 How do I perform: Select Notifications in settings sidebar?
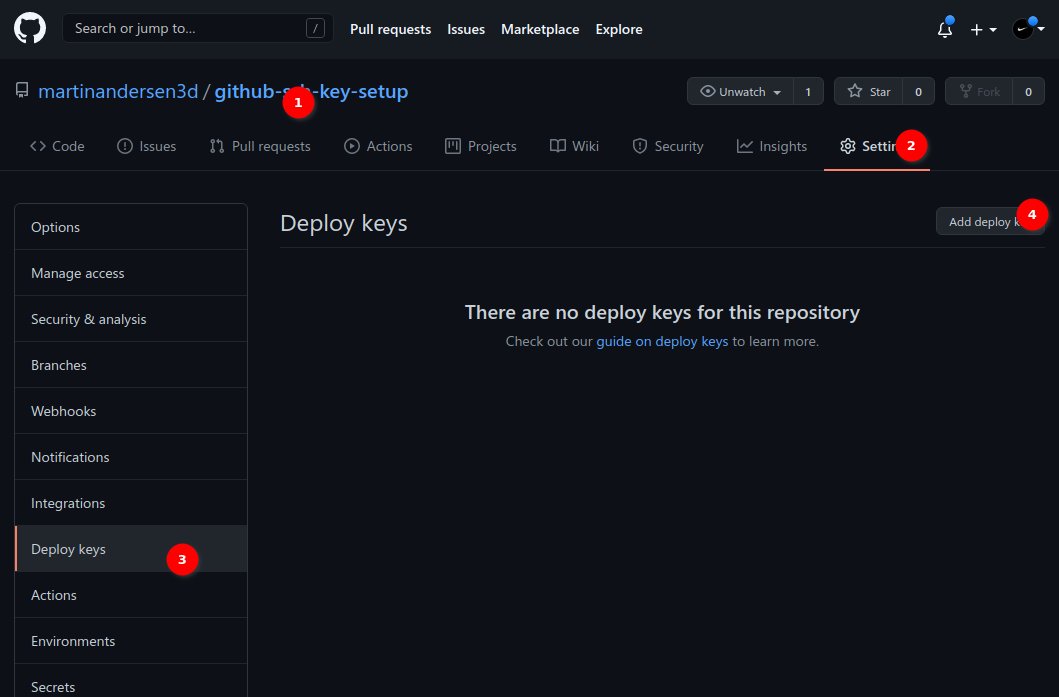point(131,457)
